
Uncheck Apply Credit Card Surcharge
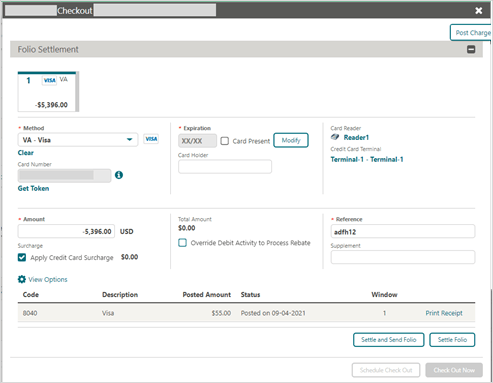22,257
